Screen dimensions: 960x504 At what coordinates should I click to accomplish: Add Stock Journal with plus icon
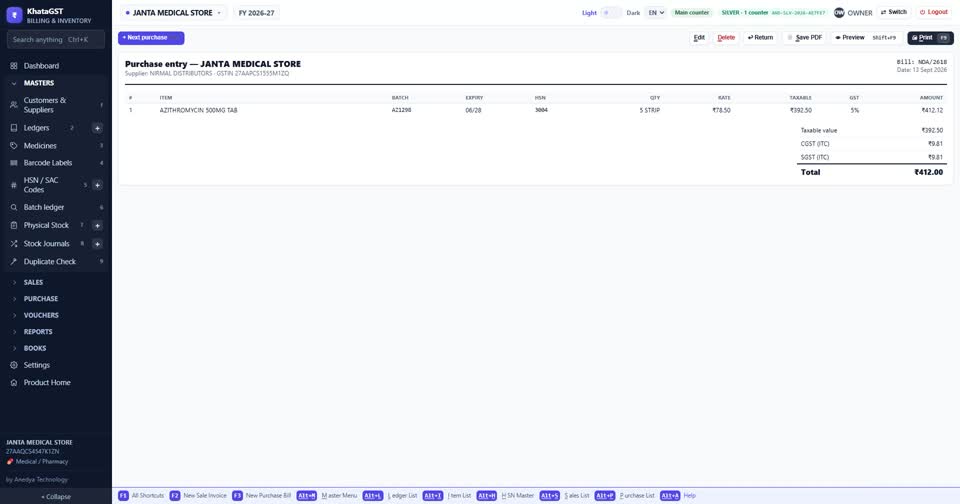point(97,244)
